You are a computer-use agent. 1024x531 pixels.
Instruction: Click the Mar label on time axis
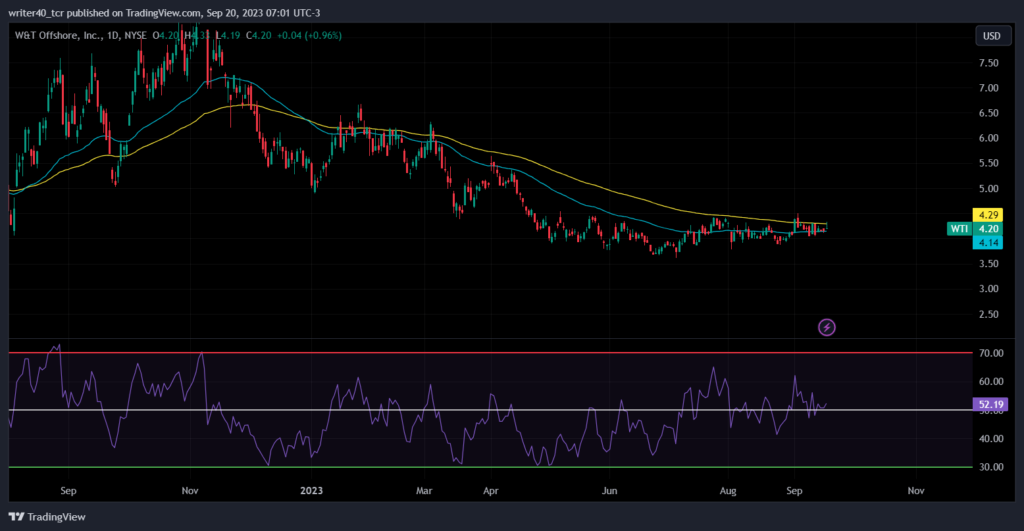point(424,491)
